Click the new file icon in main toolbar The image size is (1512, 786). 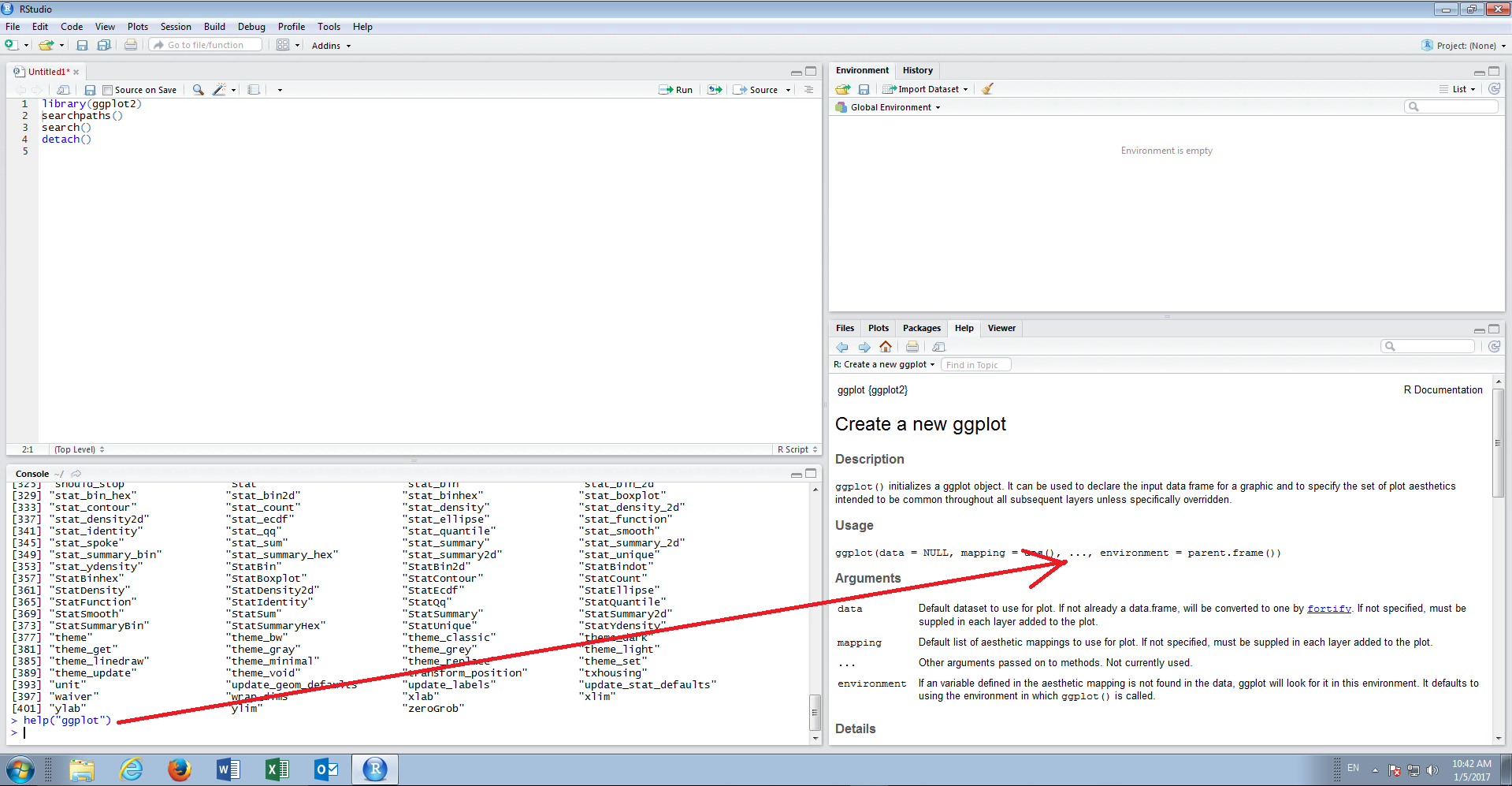[x=12, y=45]
